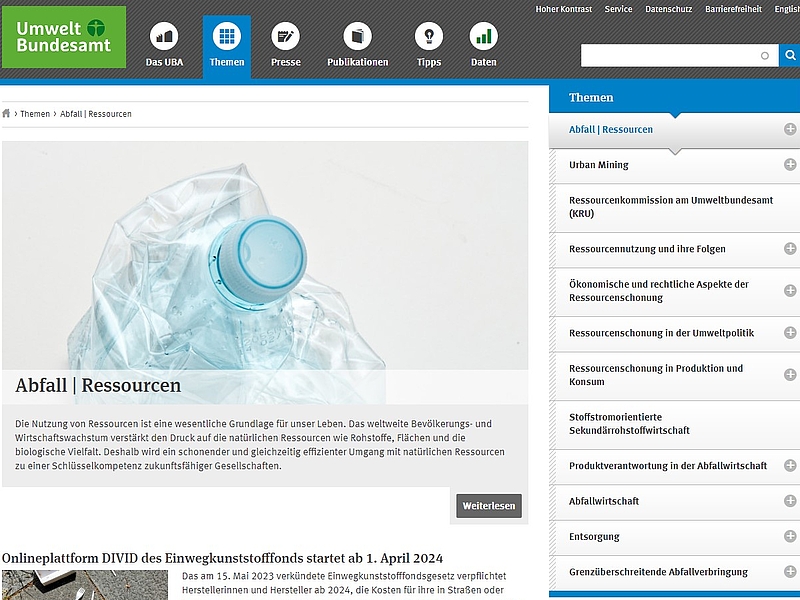Click the magnifier search button

pos(789,56)
